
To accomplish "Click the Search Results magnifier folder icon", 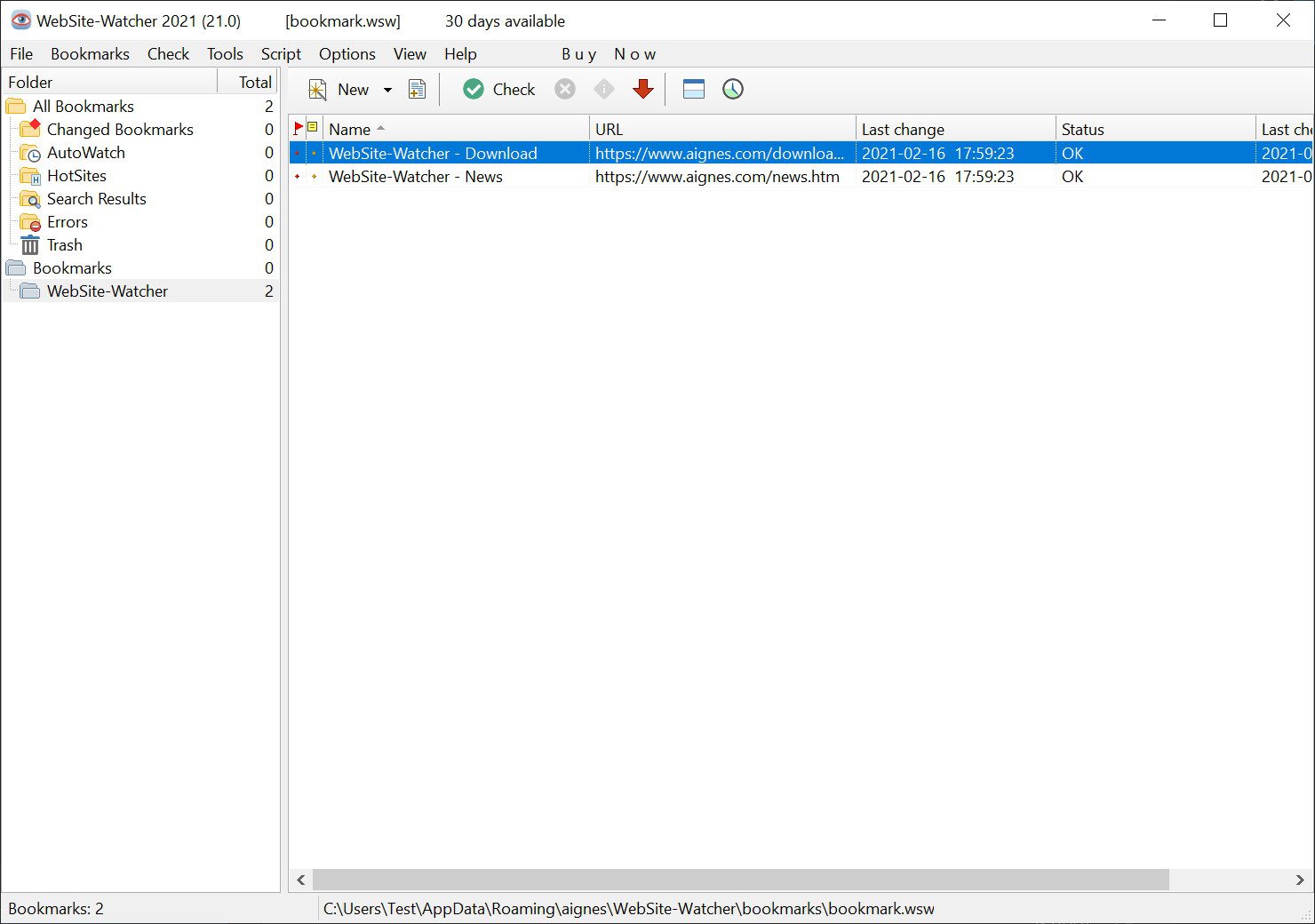I will coord(30,199).
